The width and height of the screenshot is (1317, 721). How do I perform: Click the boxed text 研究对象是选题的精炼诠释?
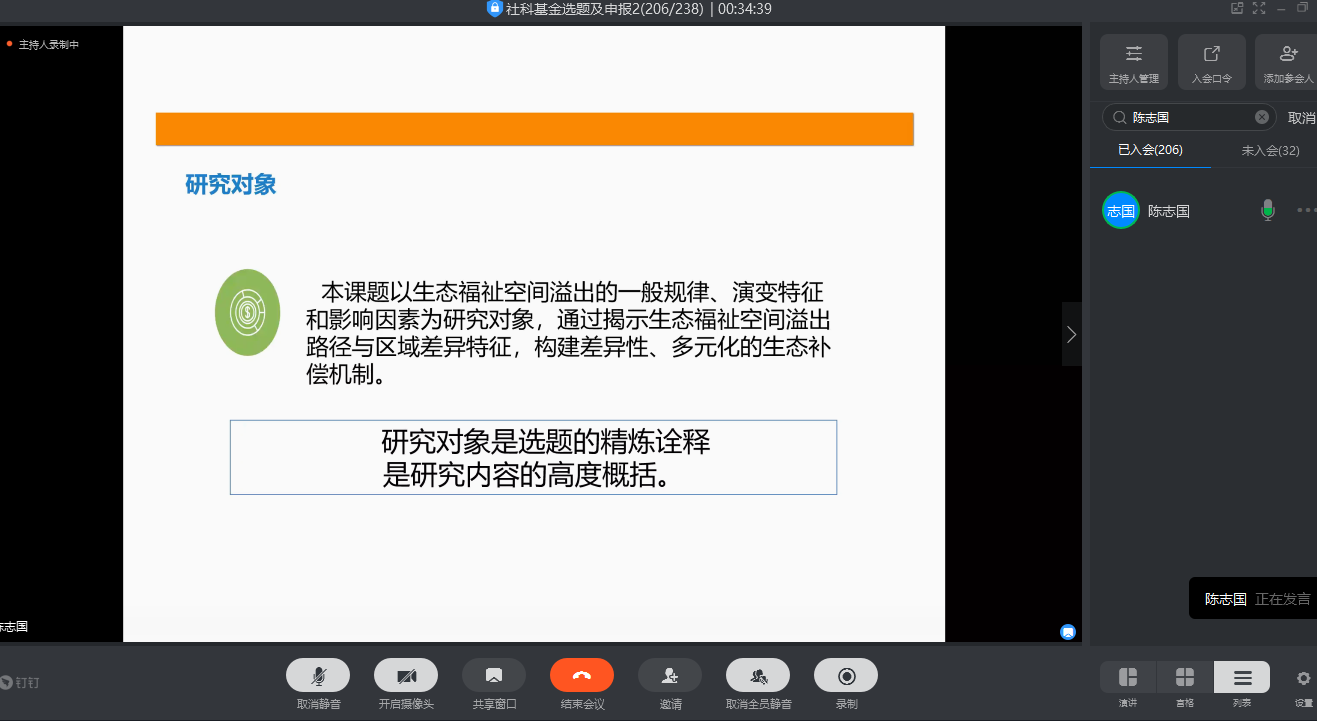pyautogui.click(x=546, y=441)
